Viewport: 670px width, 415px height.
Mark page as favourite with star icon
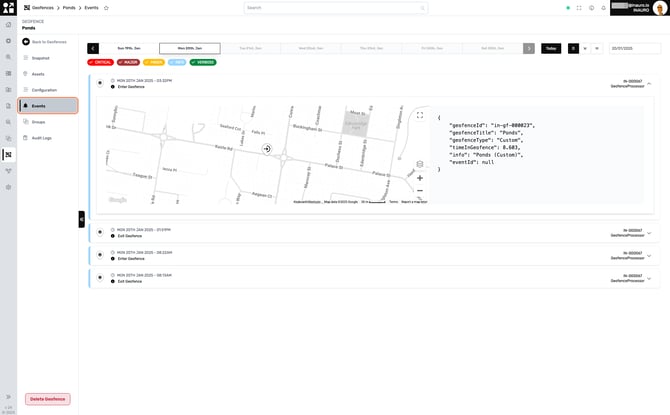106,8
